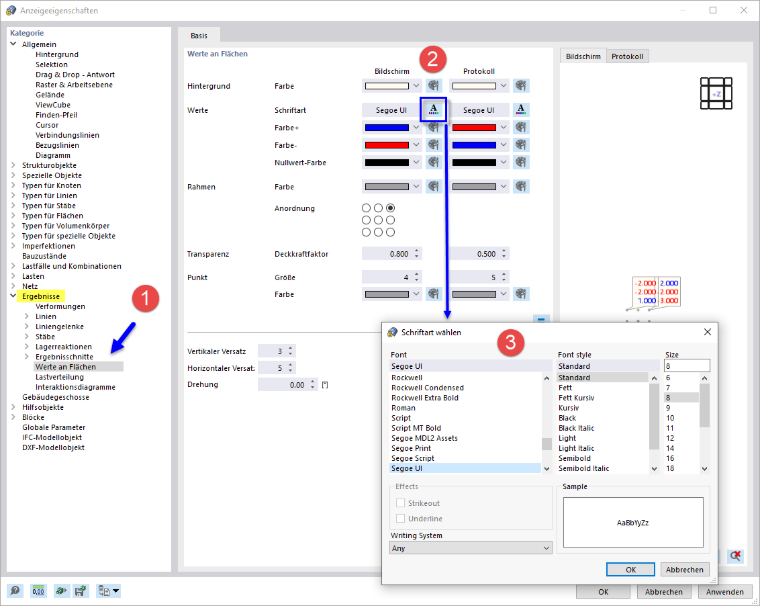Click the Anwenden button
Viewport: 760px width, 606px height.
tap(725, 591)
